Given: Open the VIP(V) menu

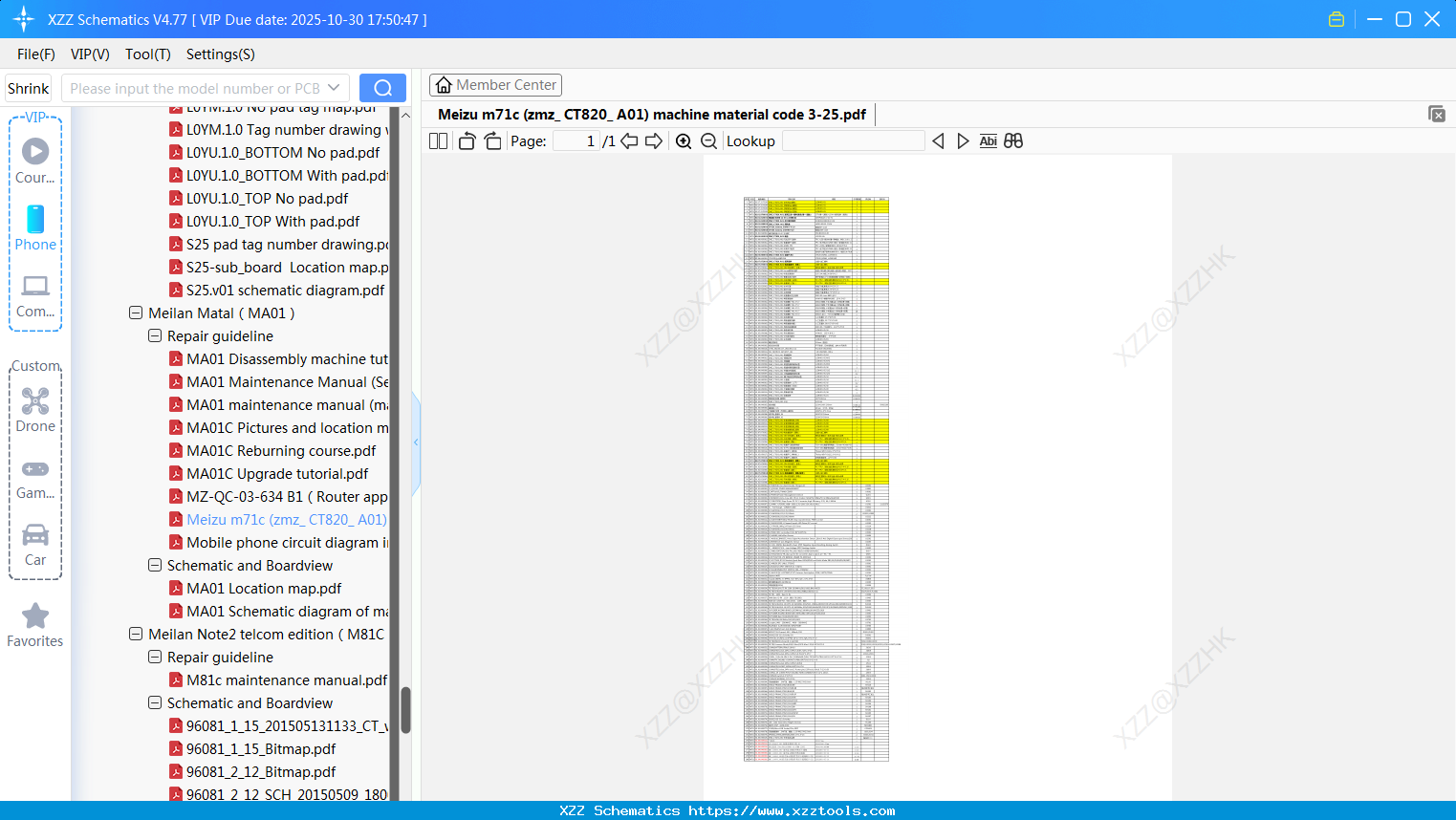Looking at the screenshot, I should tap(90, 54).
